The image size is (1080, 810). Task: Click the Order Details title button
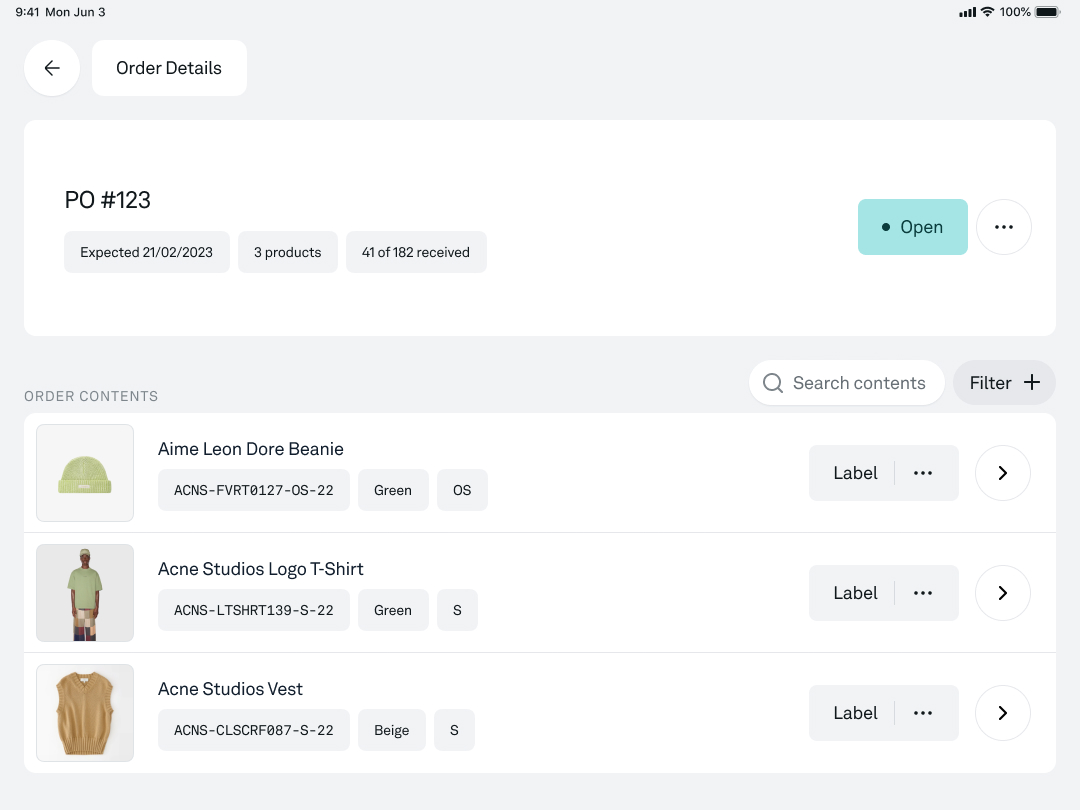pos(169,68)
